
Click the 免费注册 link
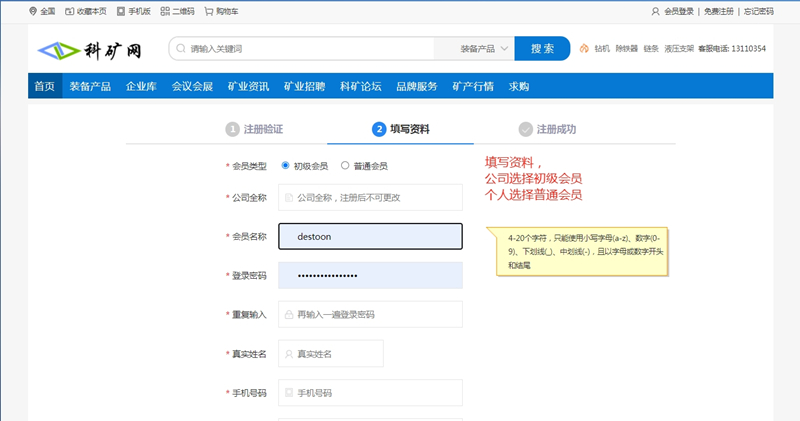[718, 11]
